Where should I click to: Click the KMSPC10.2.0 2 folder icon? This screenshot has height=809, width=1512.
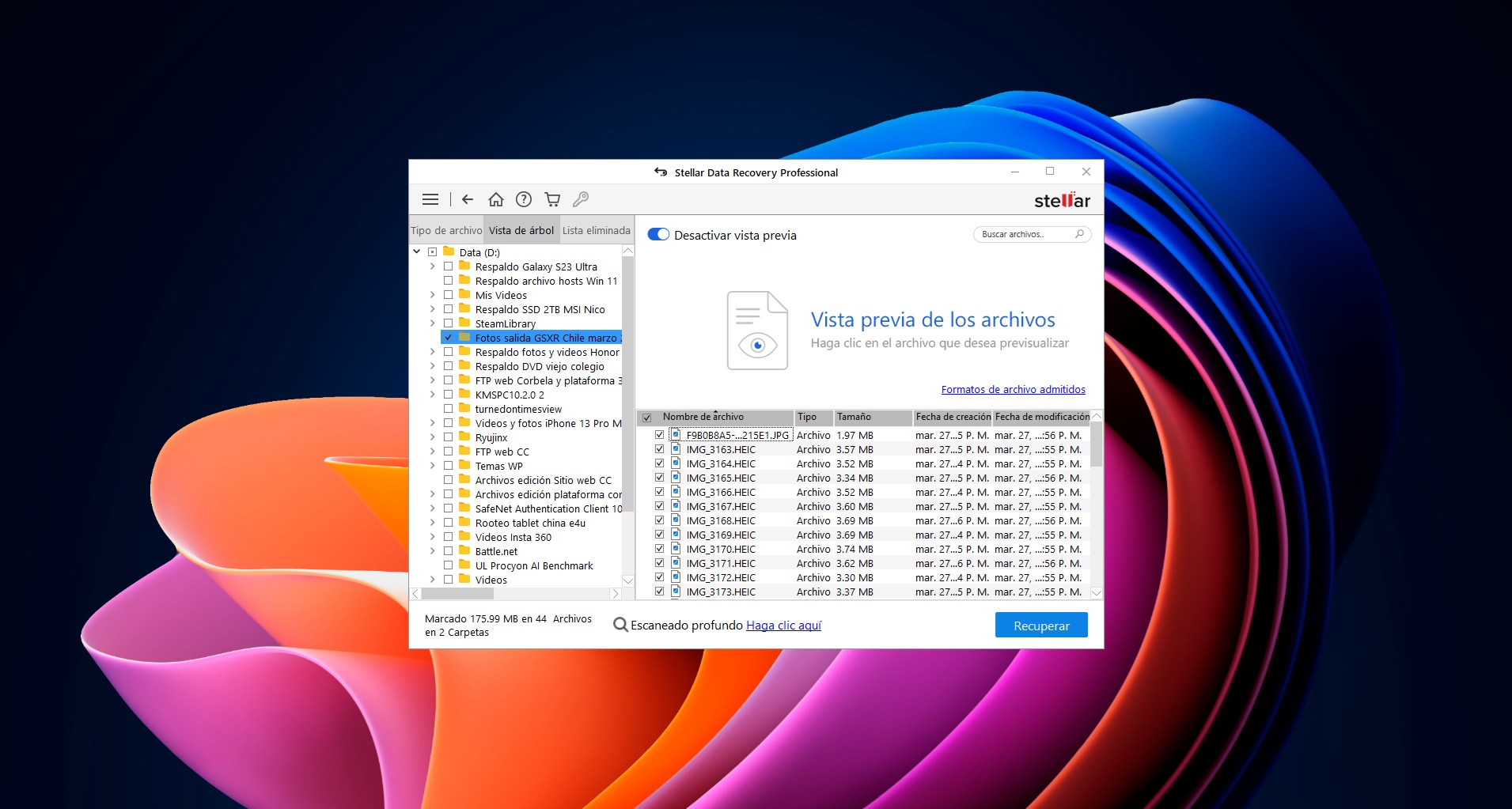click(x=464, y=394)
